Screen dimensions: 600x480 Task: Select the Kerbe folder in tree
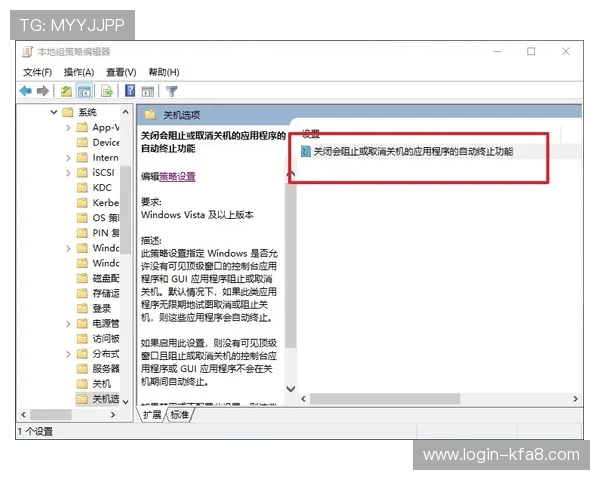coord(98,202)
